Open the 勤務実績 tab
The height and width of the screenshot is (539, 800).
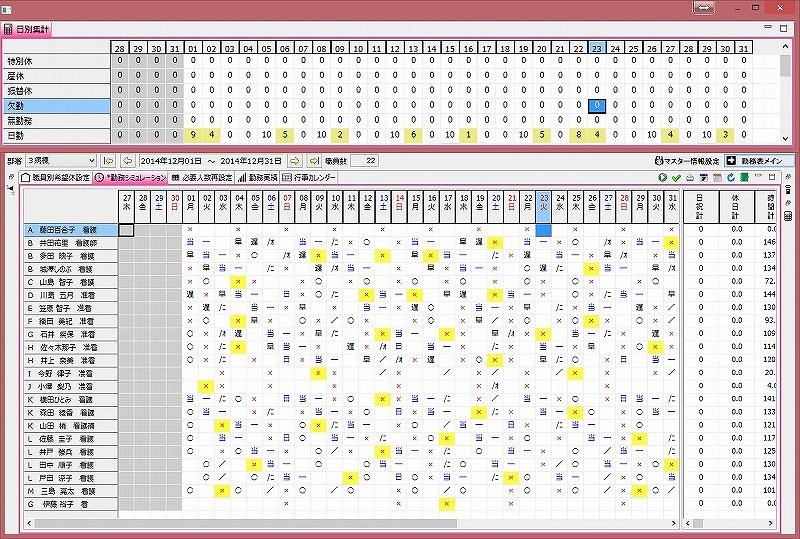click(258, 178)
